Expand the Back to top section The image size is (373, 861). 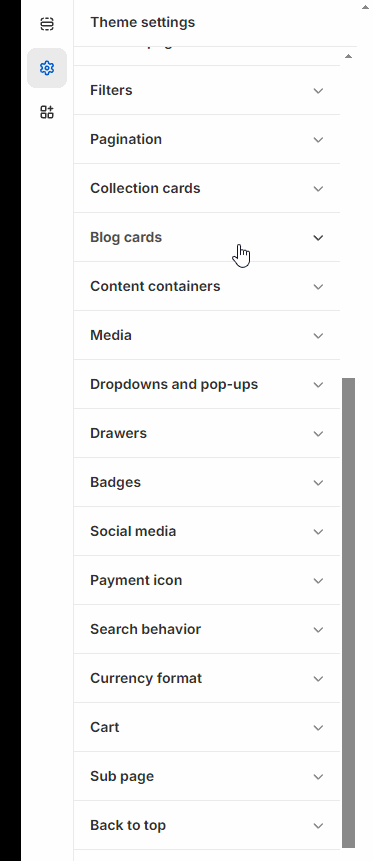click(x=207, y=825)
